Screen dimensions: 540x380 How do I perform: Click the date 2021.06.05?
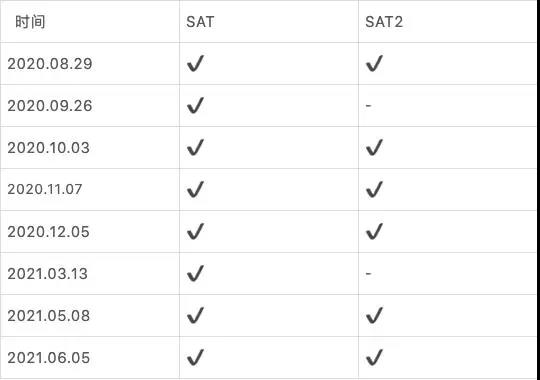[x=49, y=358]
